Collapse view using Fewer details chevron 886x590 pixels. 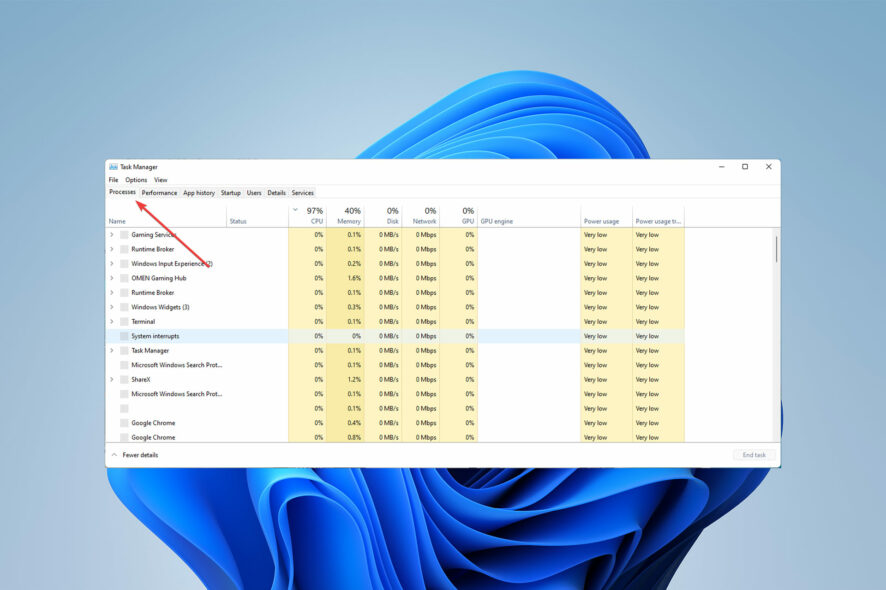tap(114, 454)
